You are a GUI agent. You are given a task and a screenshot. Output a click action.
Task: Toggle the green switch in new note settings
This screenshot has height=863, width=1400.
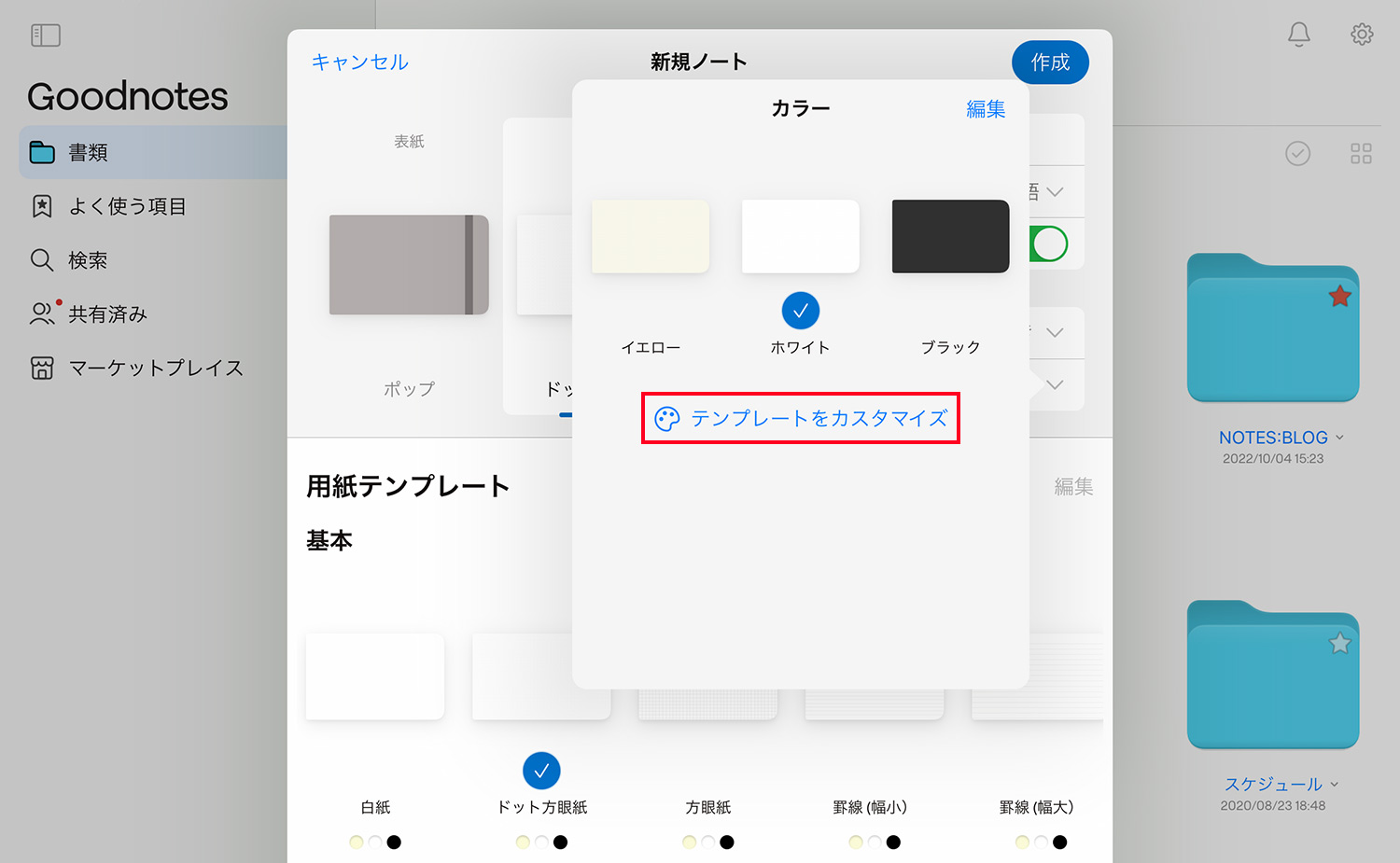[x=1050, y=244]
